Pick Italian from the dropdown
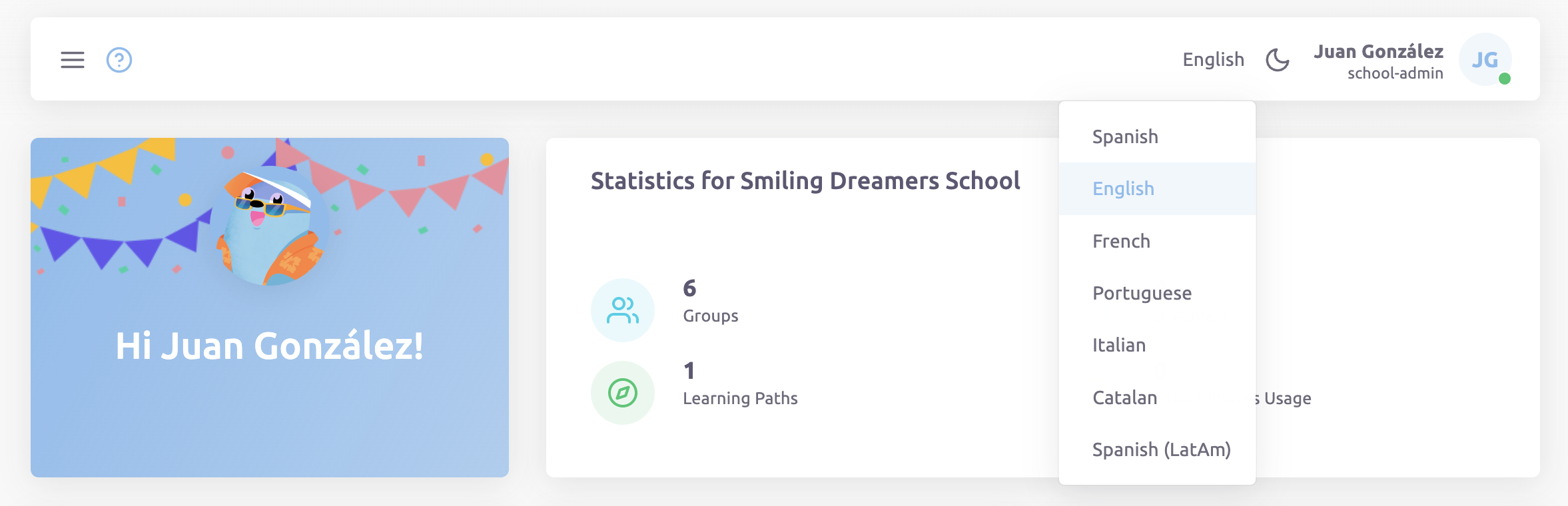The width and height of the screenshot is (1568, 506). pyautogui.click(x=1119, y=345)
